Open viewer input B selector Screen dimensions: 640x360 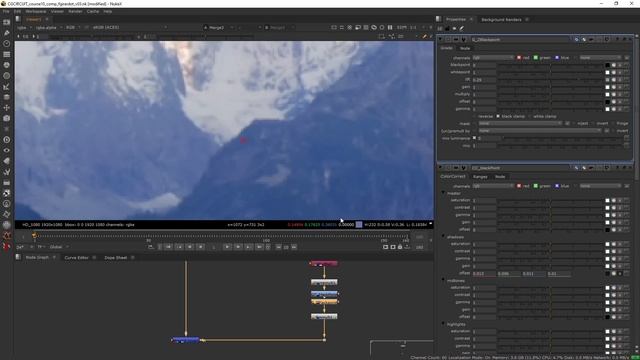[280, 27]
